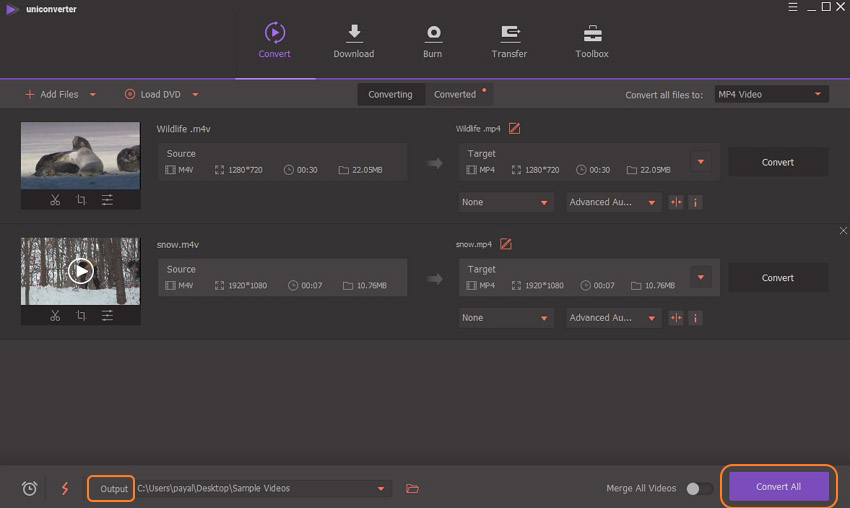Open subtitle None dropdown for snow video
Screen dimensions: 850x508
(505, 318)
